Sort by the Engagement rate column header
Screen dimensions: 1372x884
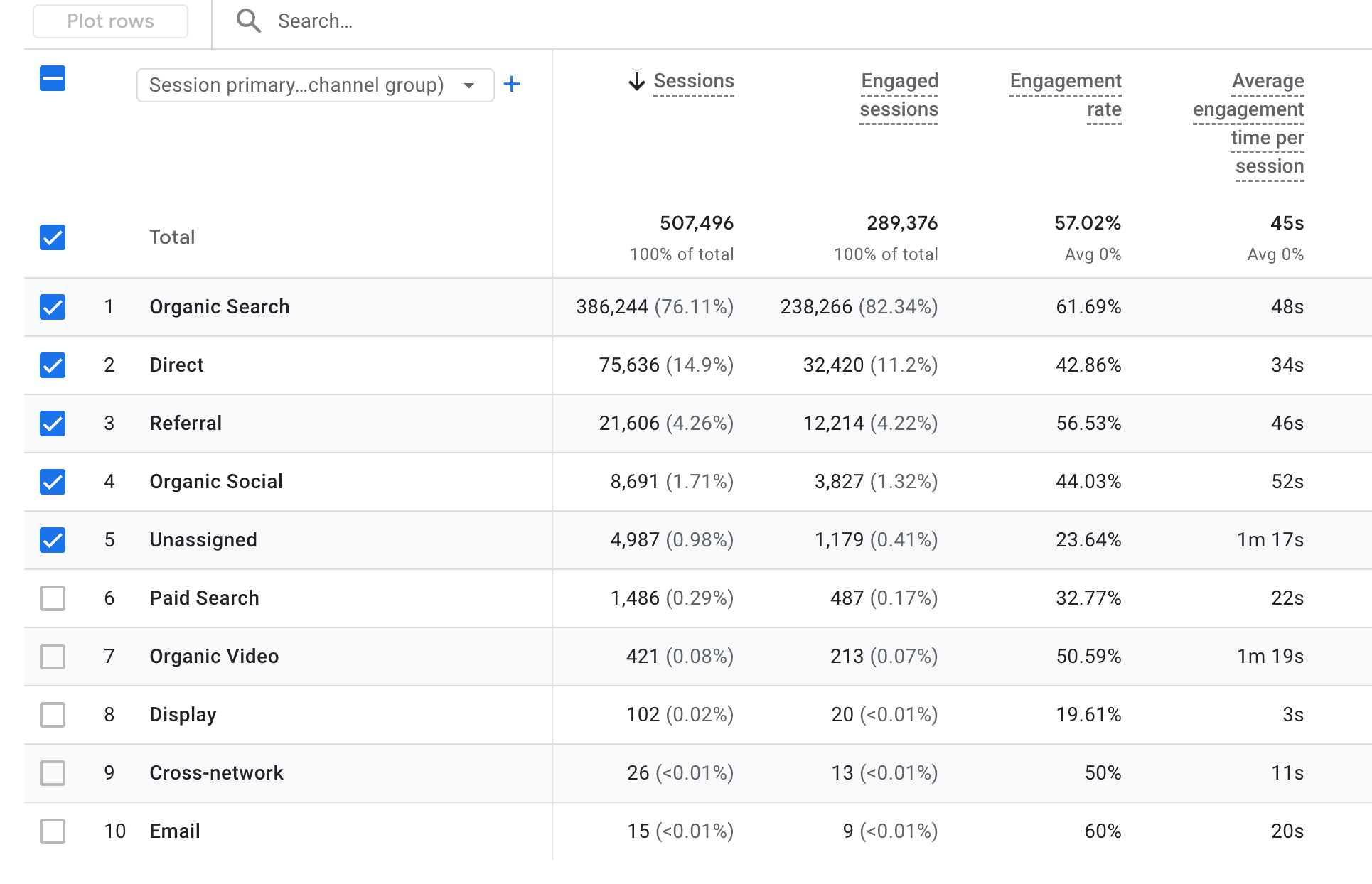pyautogui.click(x=1065, y=95)
